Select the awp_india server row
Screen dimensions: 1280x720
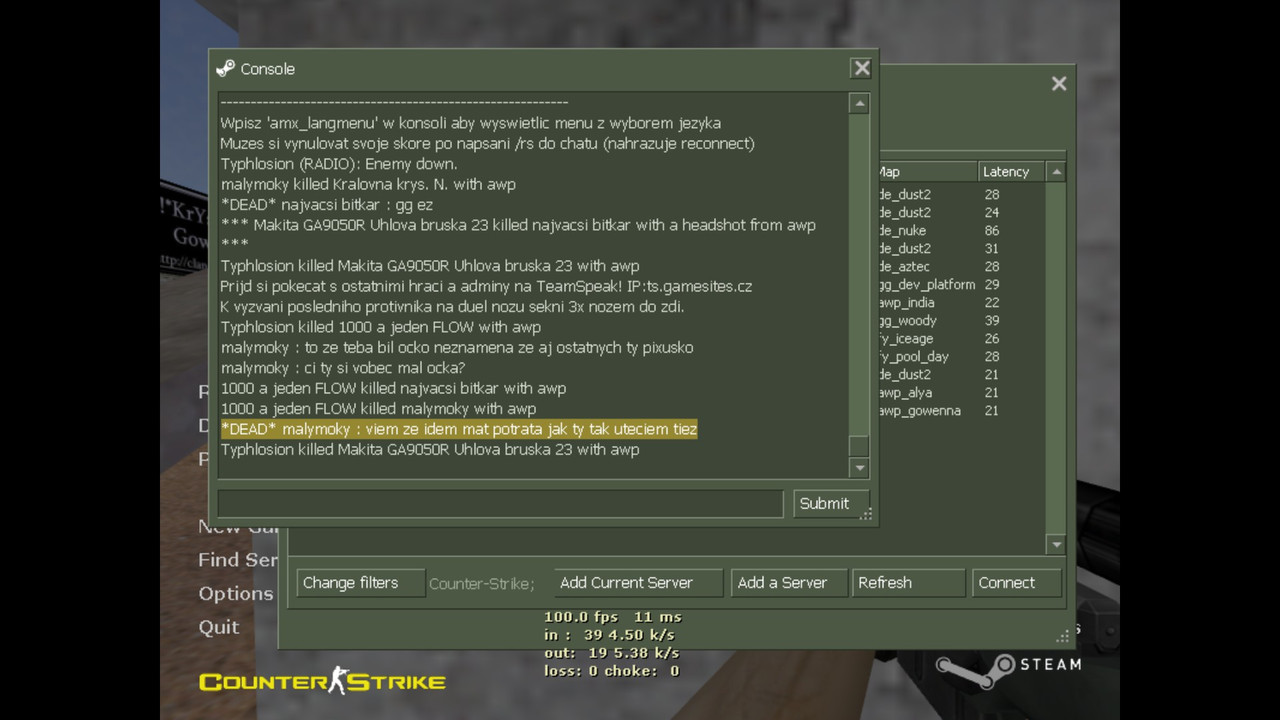(x=961, y=302)
